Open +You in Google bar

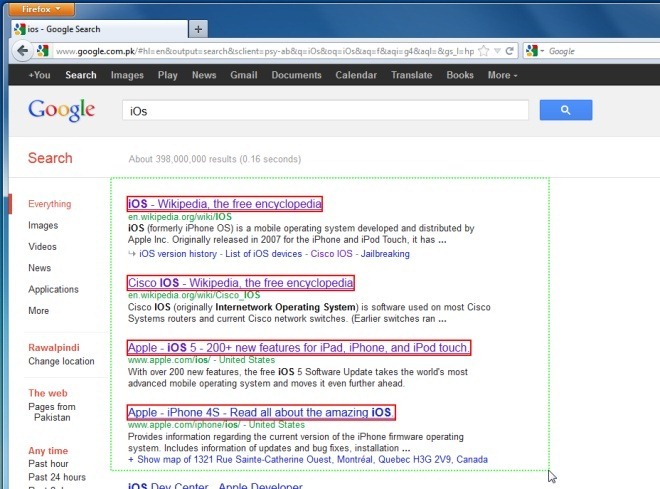click(x=40, y=75)
